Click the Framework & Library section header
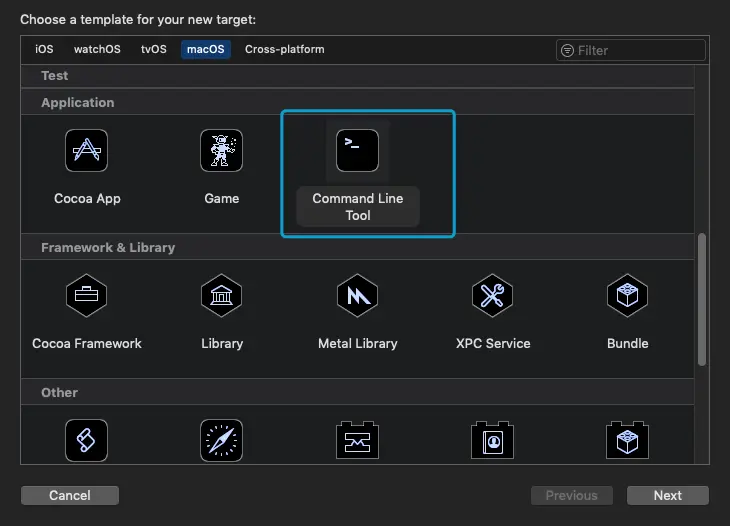This screenshot has width=730, height=526. point(358,248)
